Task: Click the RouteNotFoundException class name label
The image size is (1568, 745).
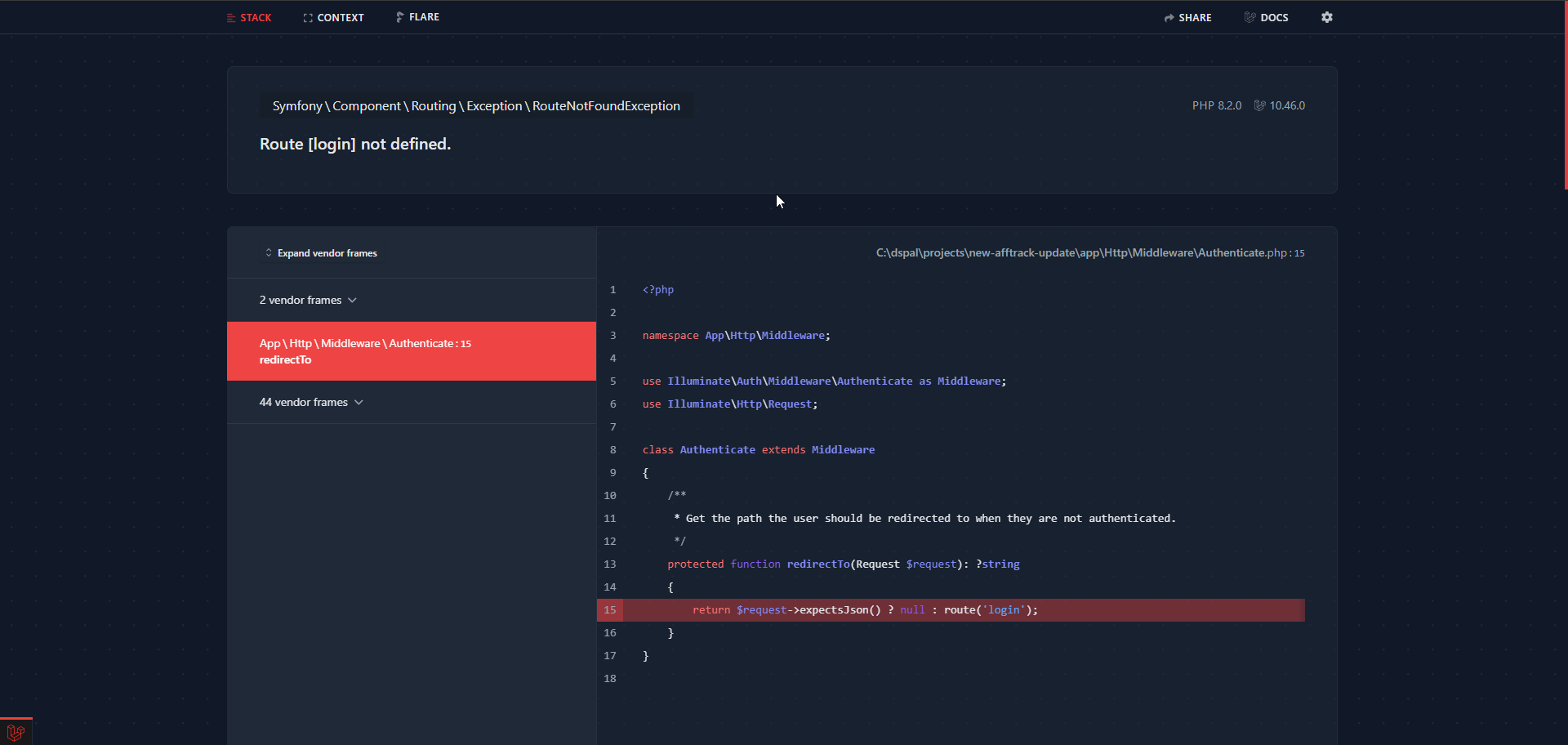Action: pos(606,106)
